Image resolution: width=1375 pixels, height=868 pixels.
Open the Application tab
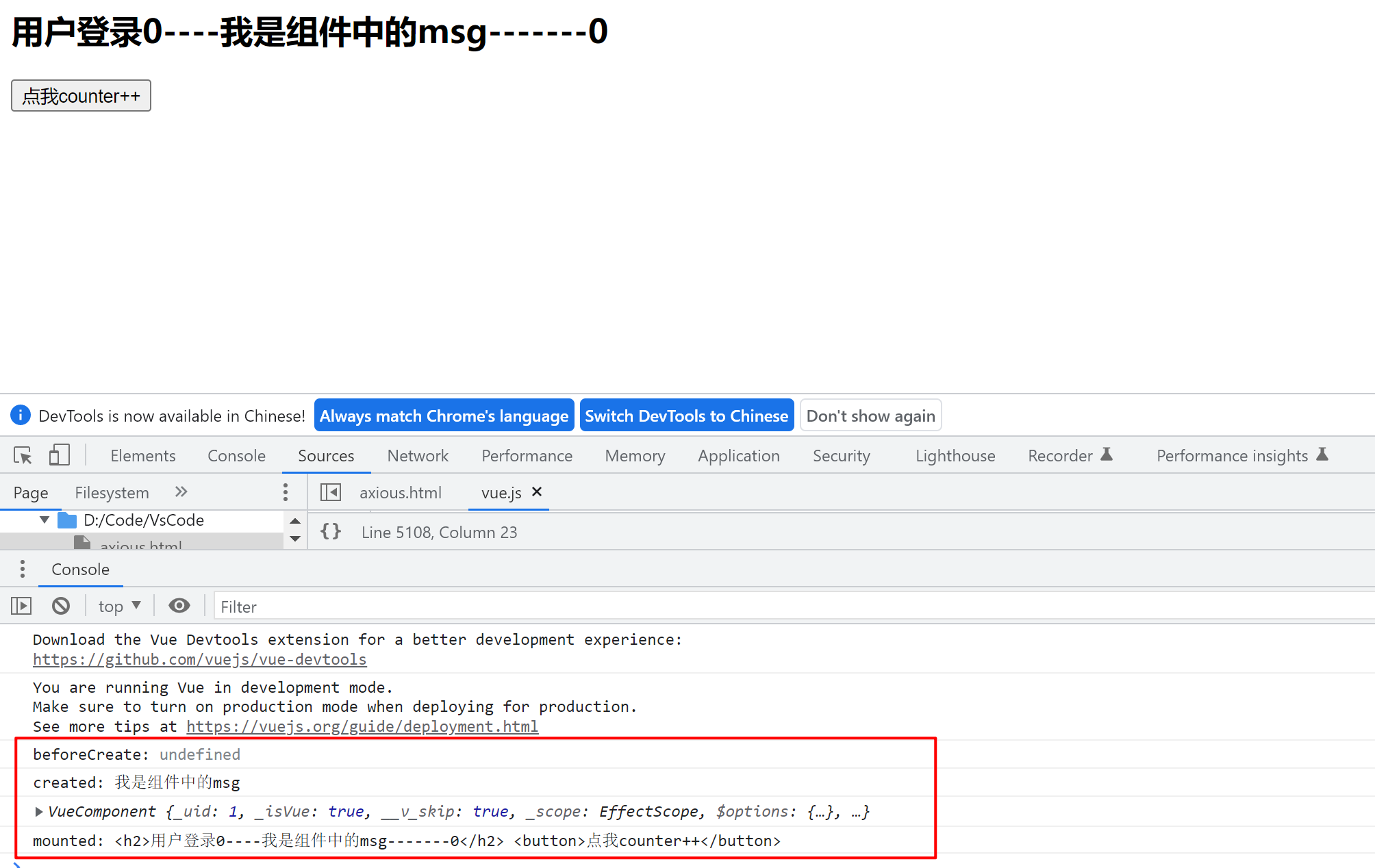click(739, 456)
